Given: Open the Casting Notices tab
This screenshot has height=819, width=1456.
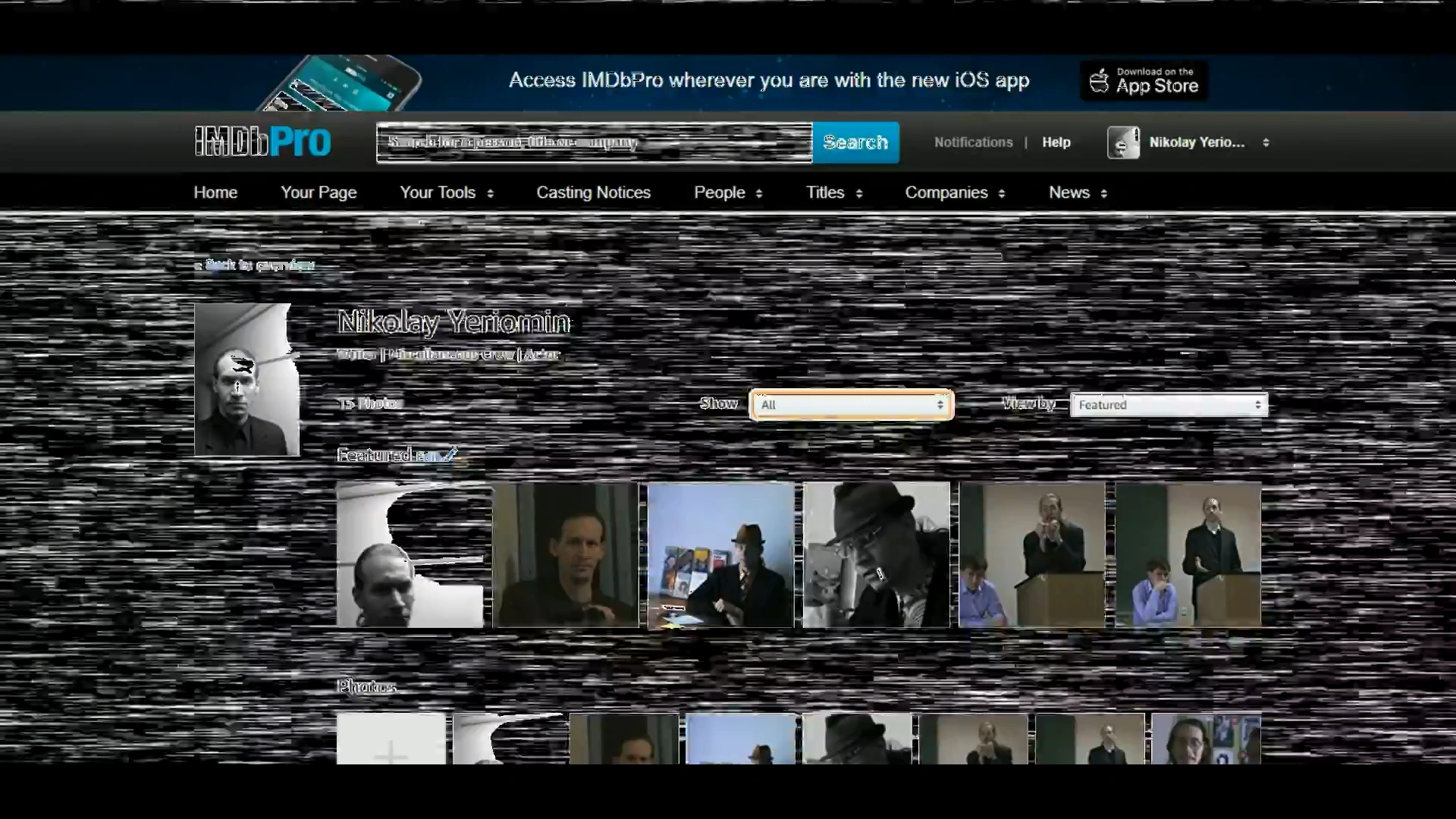Looking at the screenshot, I should [x=593, y=193].
